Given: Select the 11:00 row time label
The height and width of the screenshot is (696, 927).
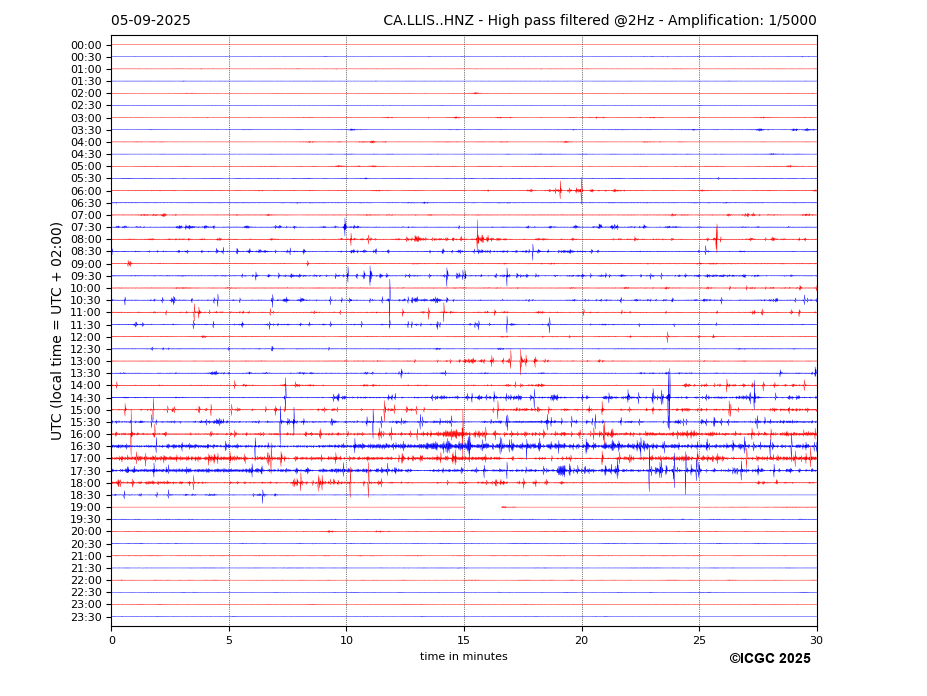Looking at the screenshot, I should click(x=86, y=313).
